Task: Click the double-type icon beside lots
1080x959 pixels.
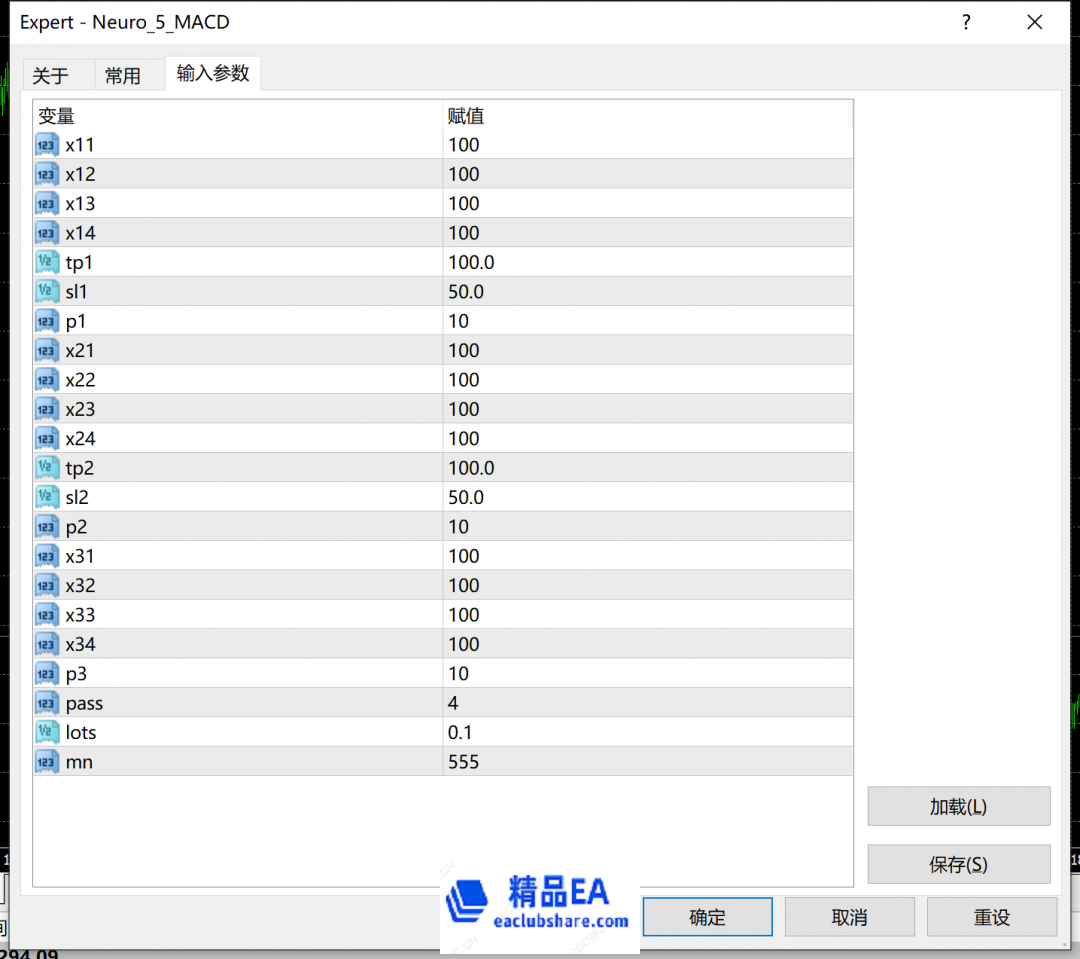Action: (x=48, y=733)
